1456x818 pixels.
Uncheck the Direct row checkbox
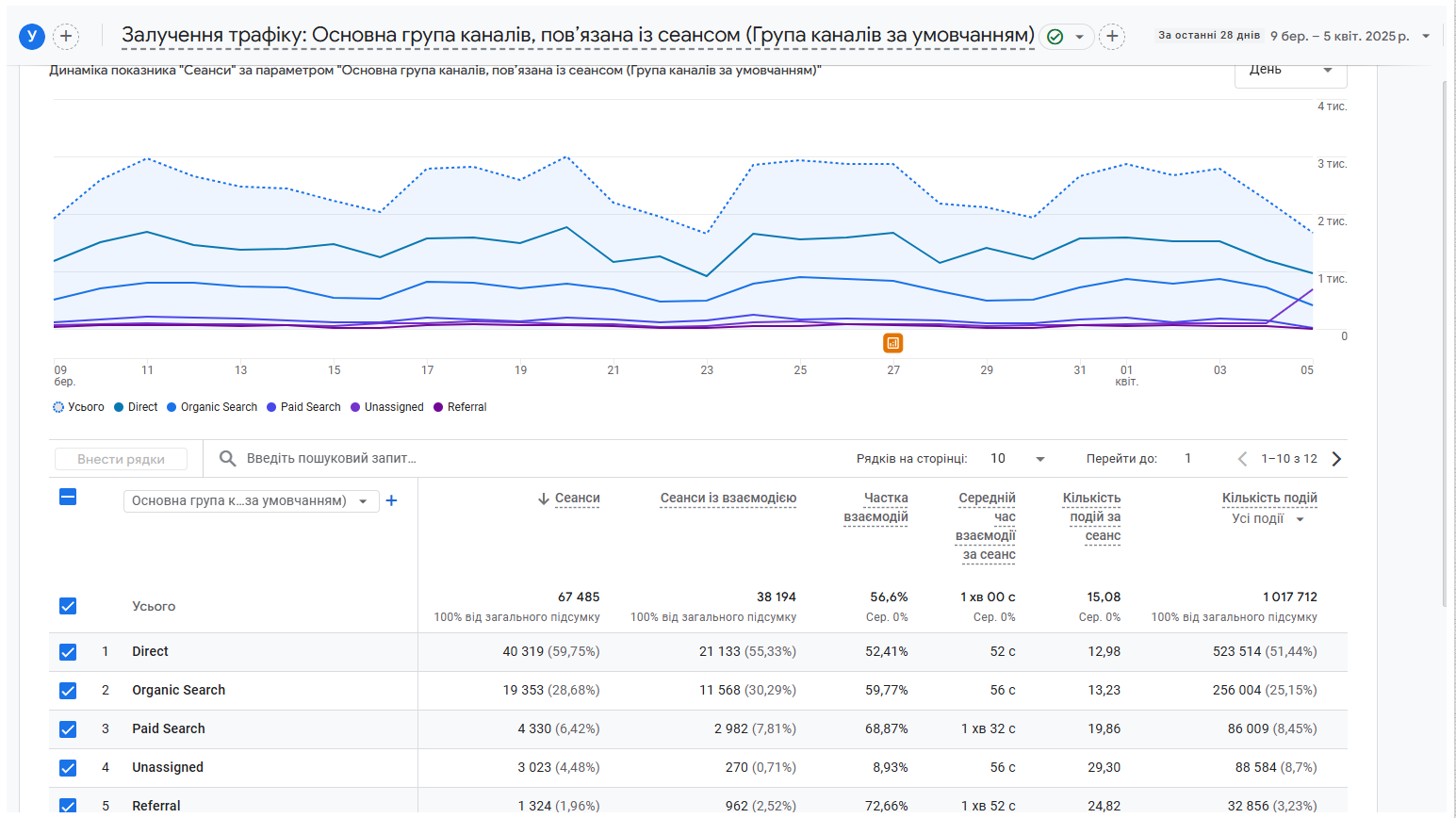[x=68, y=652]
